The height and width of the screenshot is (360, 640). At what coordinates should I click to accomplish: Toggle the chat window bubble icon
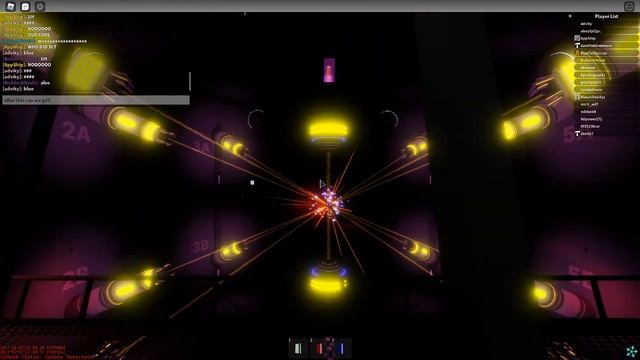point(25,6)
